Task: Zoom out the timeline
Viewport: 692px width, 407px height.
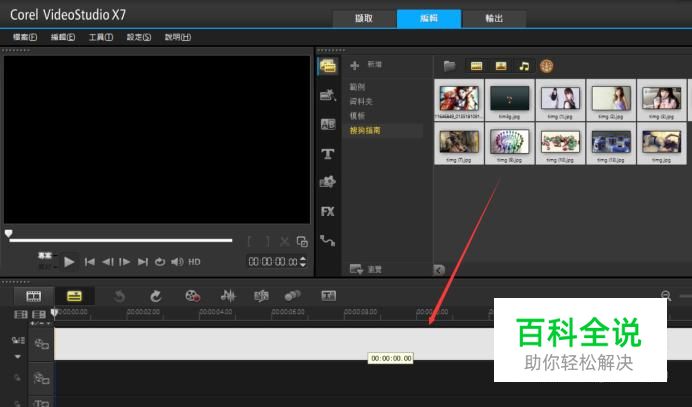Action: point(666,296)
